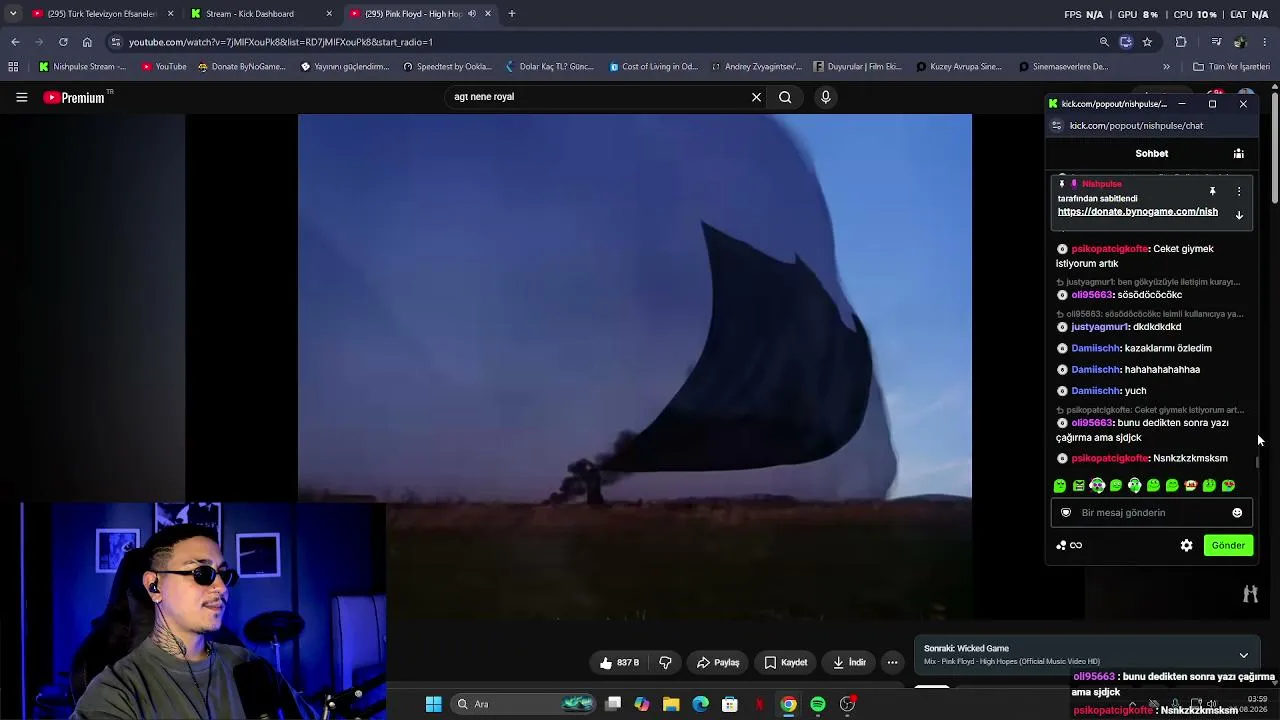Show hidden bookmarks overflow chevron

pyautogui.click(x=1166, y=67)
